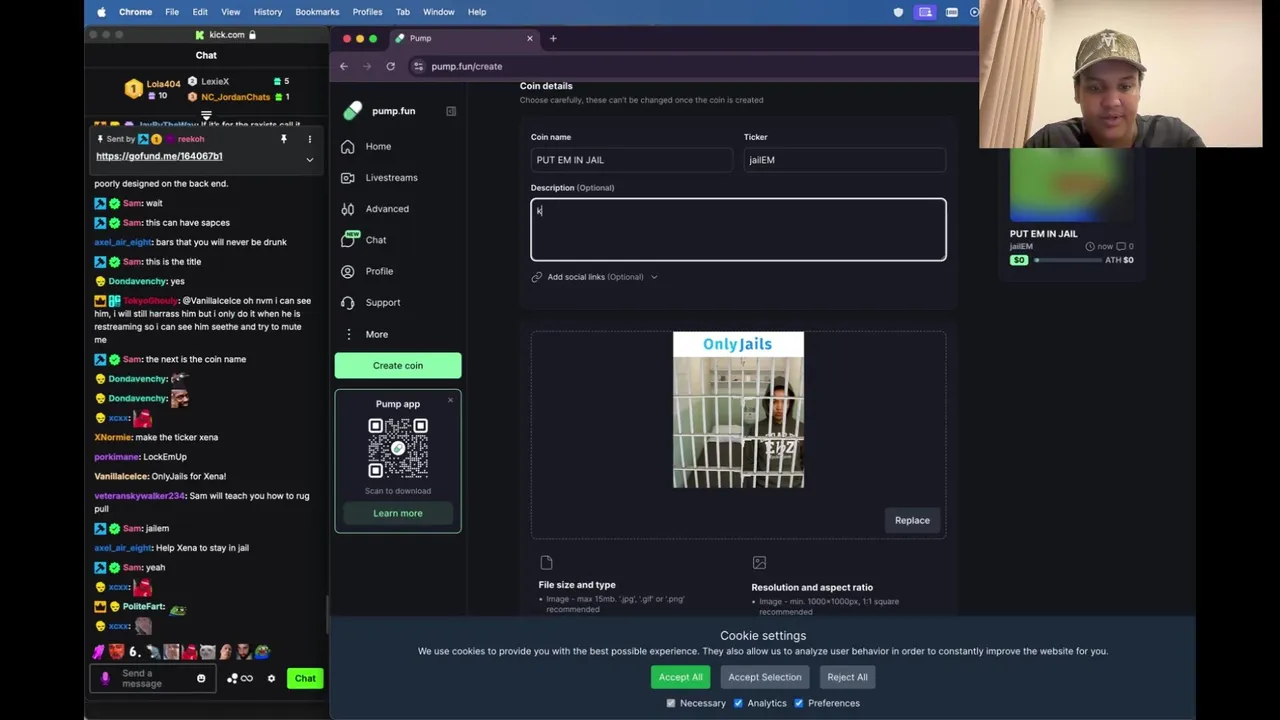Click the link icon beside Add social links
Screen dimensions: 1280x720
pos(537,277)
